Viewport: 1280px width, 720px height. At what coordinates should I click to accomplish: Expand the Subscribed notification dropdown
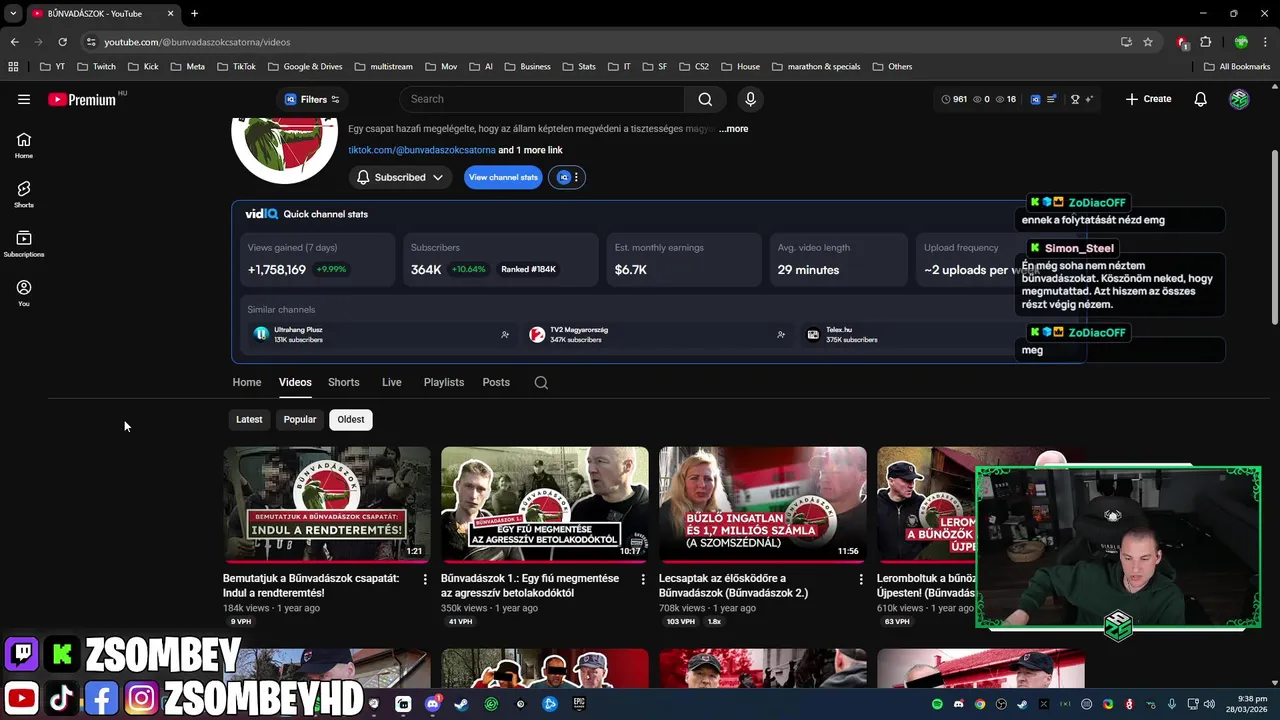coord(400,177)
